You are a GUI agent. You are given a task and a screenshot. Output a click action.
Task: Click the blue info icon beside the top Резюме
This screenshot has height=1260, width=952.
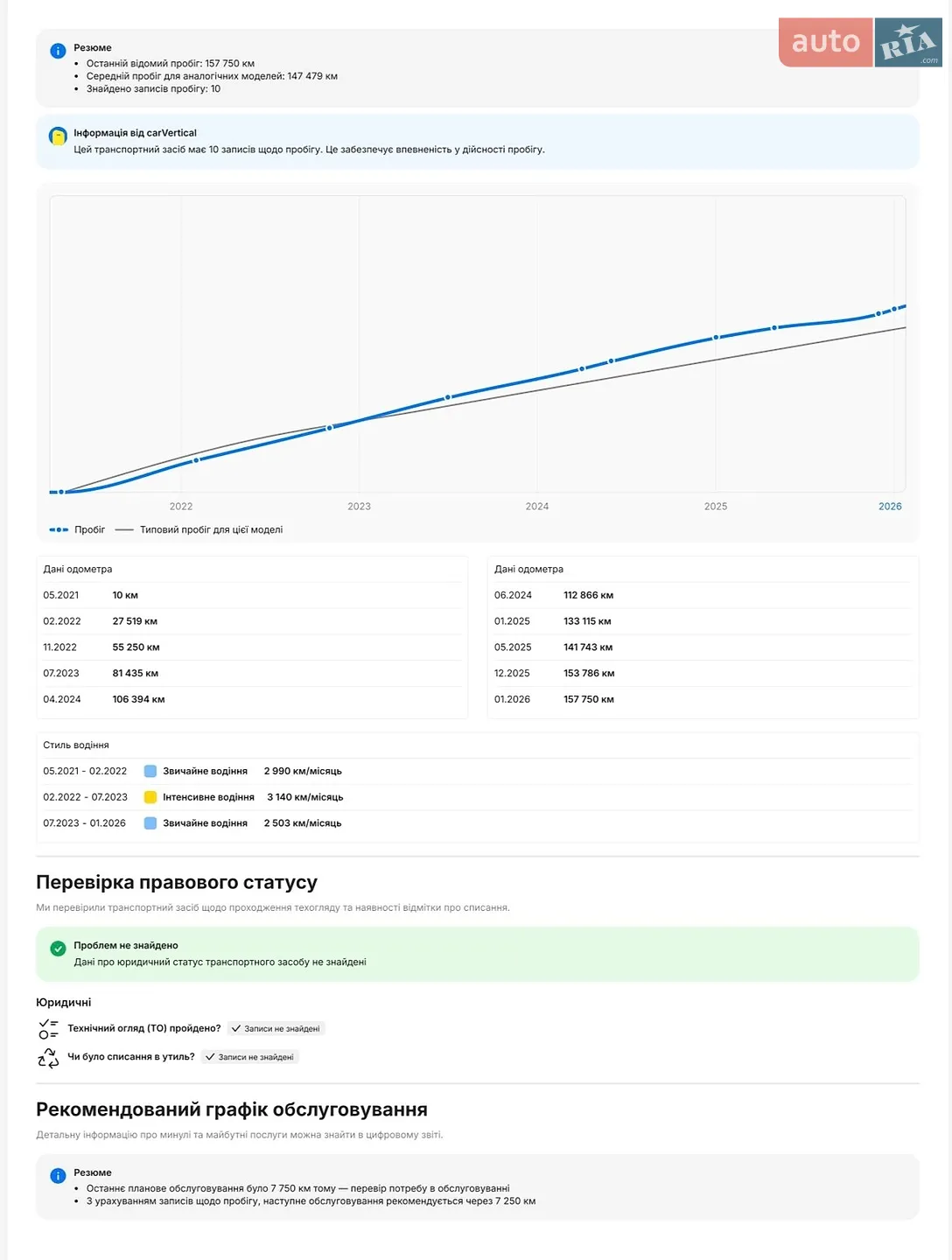[x=58, y=51]
